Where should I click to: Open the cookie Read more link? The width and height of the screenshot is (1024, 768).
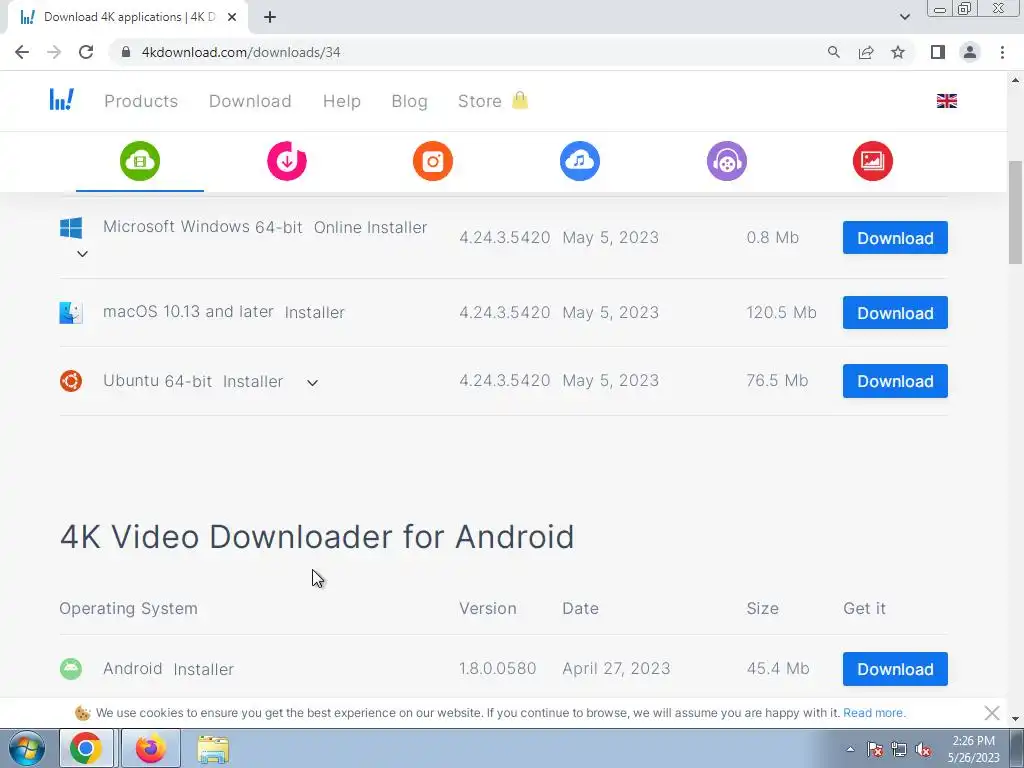(x=874, y=712)
